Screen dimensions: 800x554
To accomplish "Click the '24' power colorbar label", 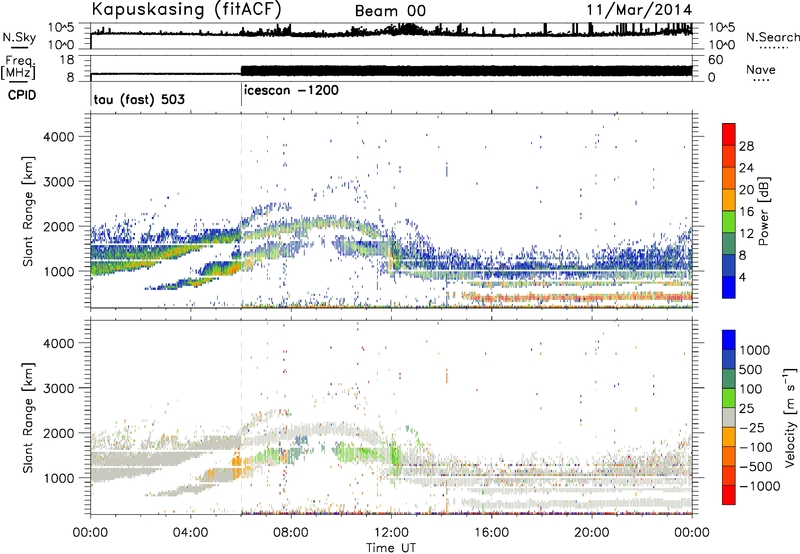I will click(x=746, y=168).
